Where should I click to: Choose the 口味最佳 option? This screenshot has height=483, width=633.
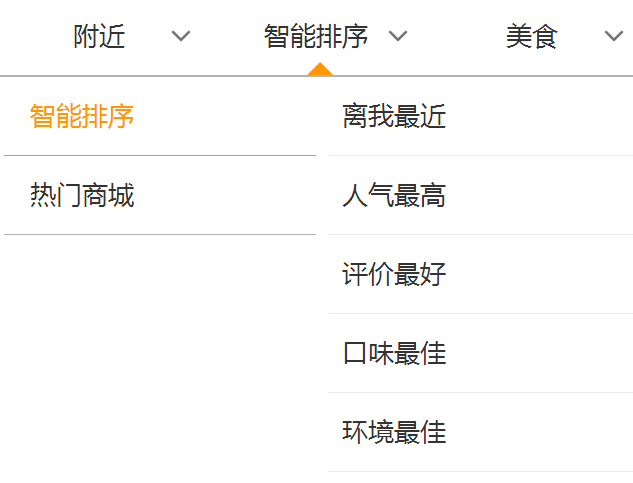point(394,353)
